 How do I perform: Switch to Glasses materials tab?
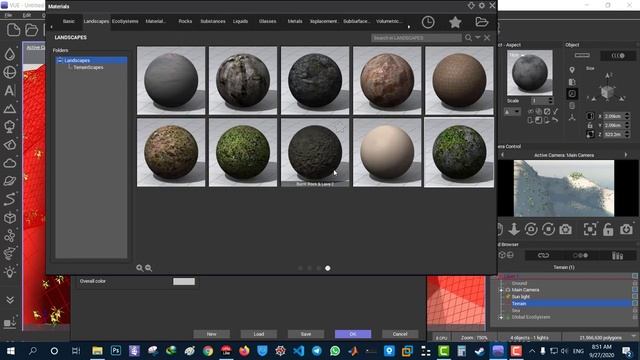(267, 21)
